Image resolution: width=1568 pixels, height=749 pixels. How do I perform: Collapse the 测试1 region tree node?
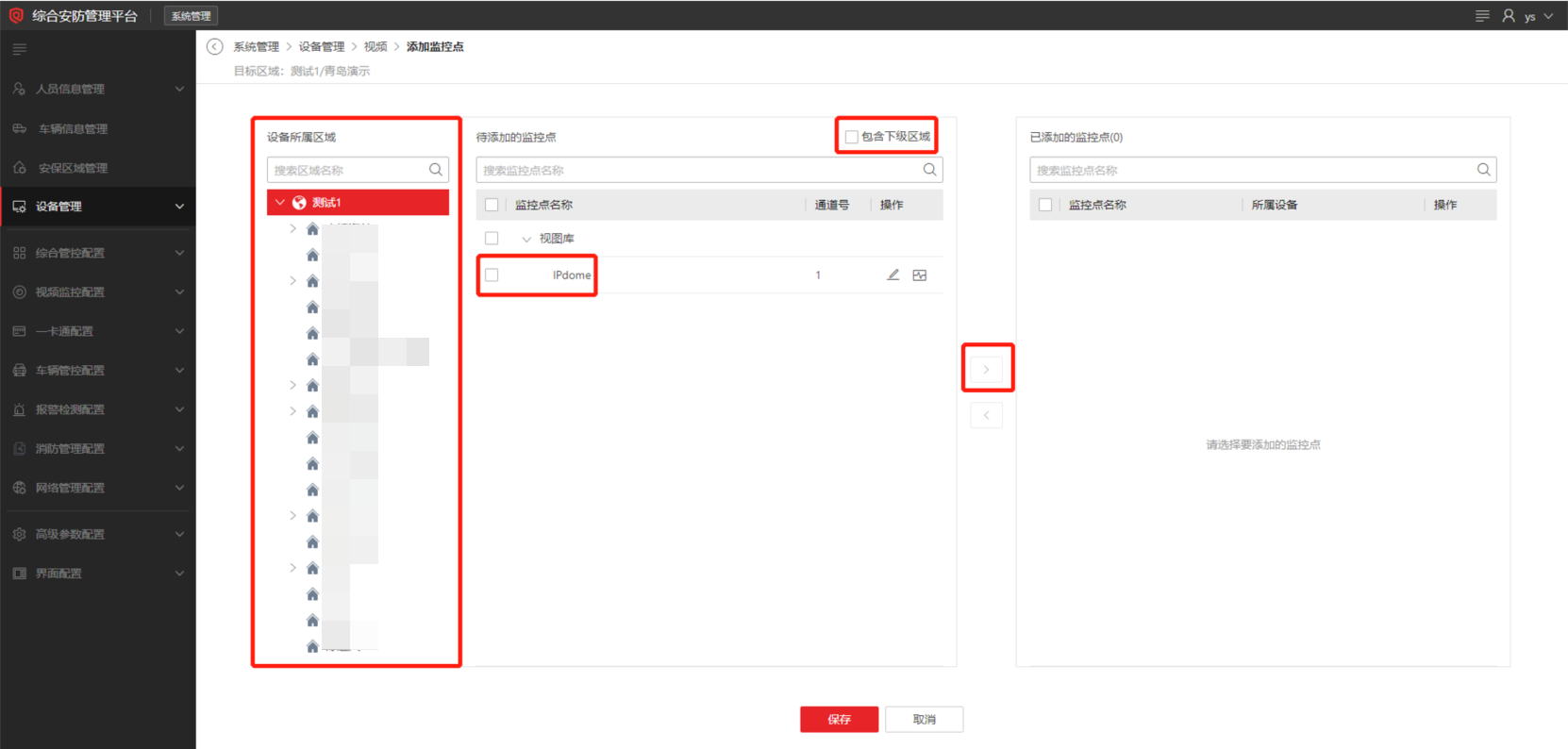[x=280, y=203]
